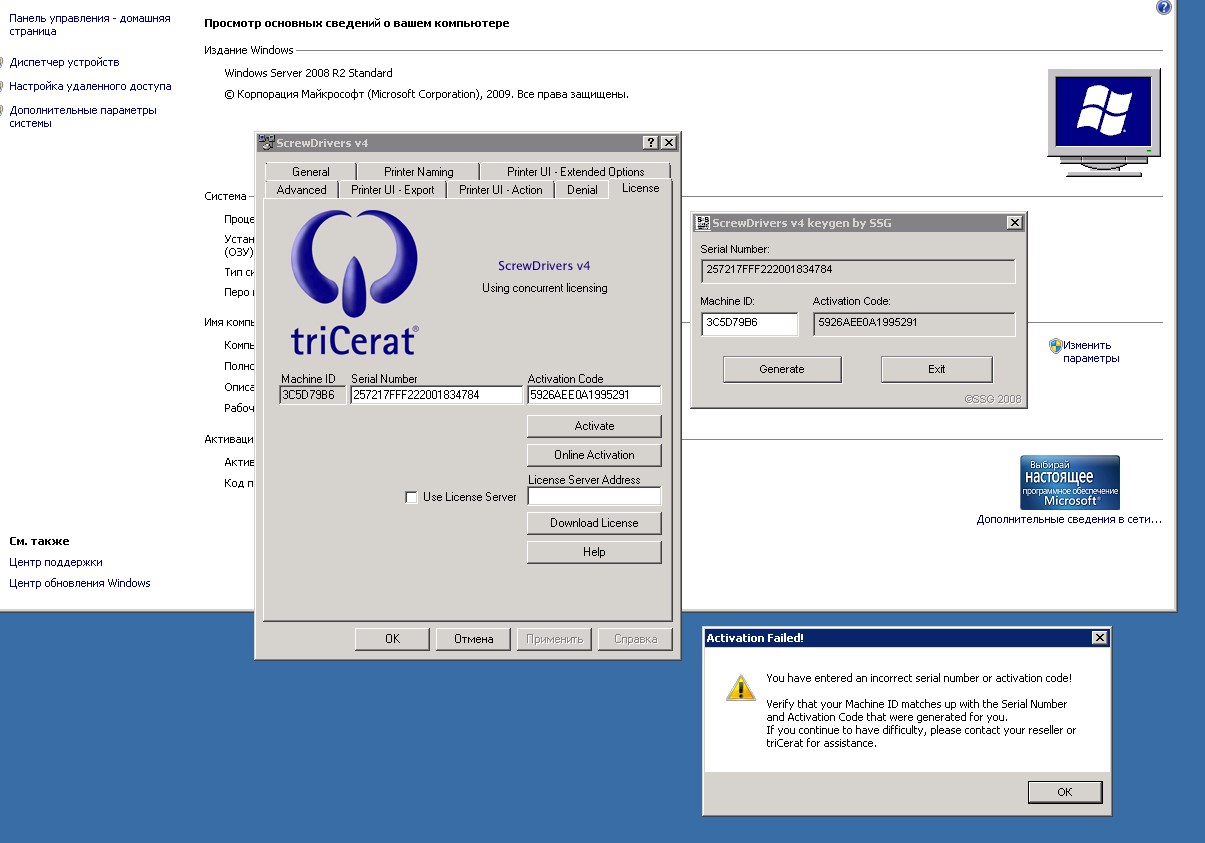Click Exit in the keygen window

click(x=937, y=369)
